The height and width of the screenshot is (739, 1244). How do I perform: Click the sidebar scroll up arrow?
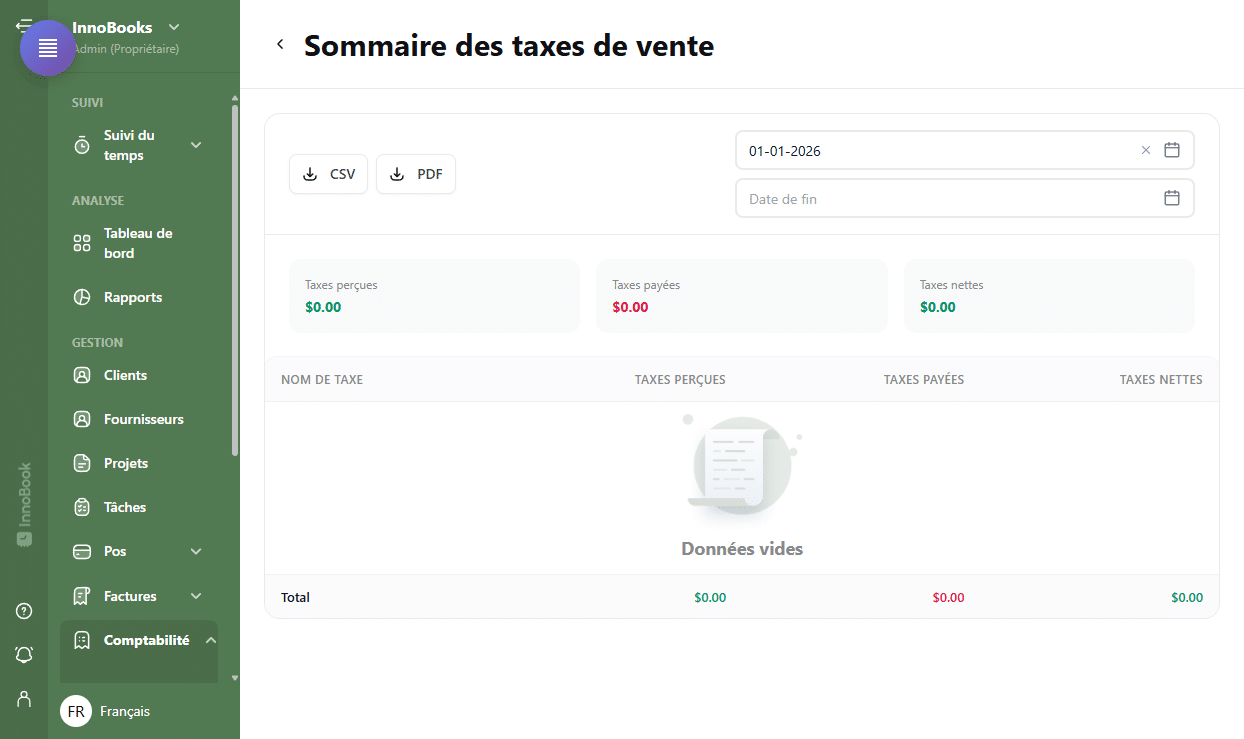[235, 98]
